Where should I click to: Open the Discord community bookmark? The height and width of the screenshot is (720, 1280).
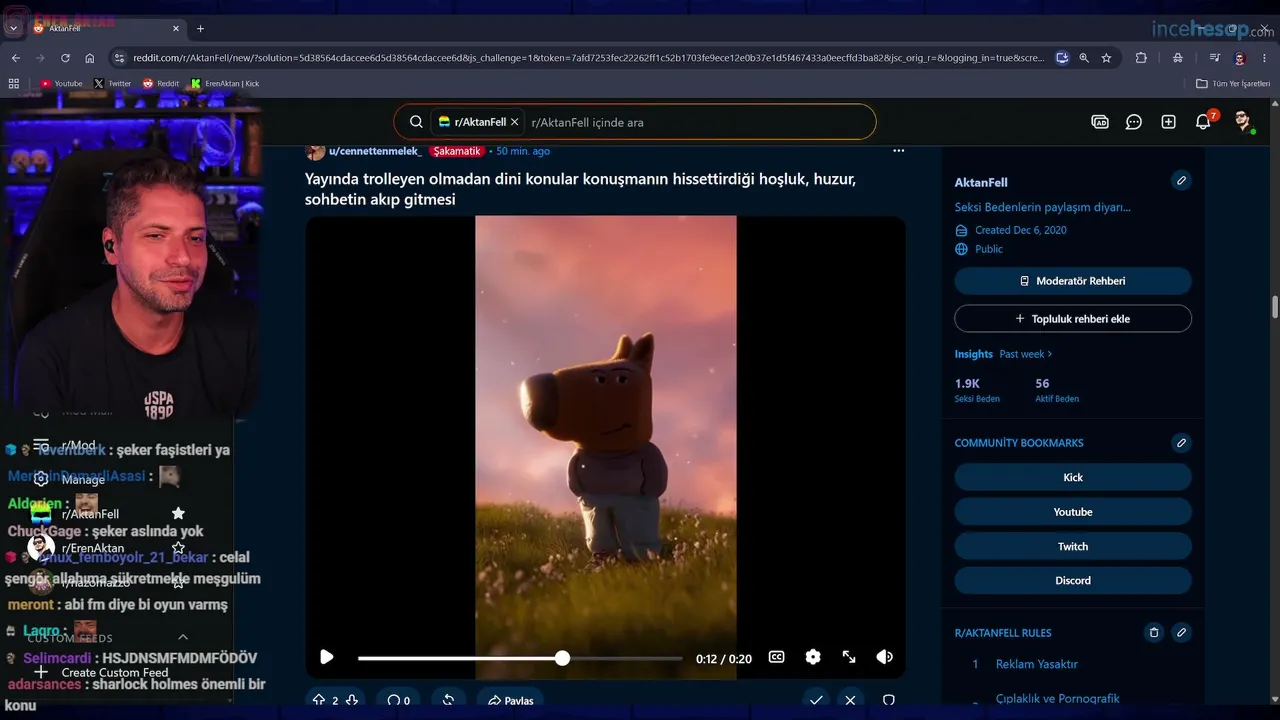[1073, 580]
